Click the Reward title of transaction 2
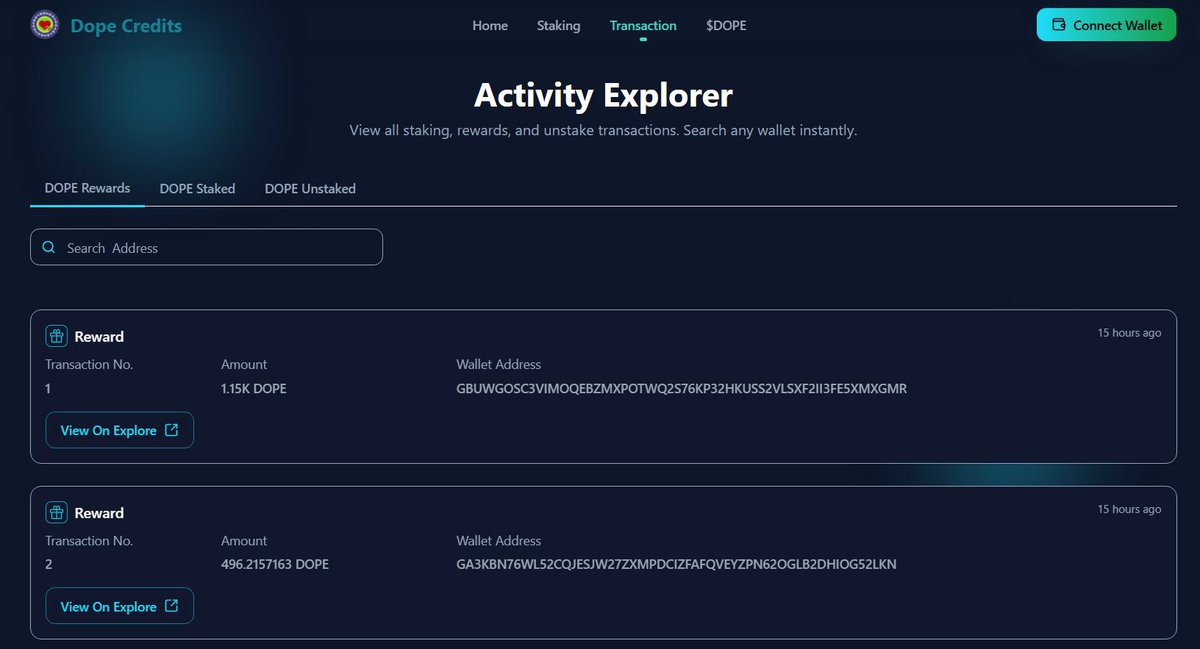 click(99, 513)
